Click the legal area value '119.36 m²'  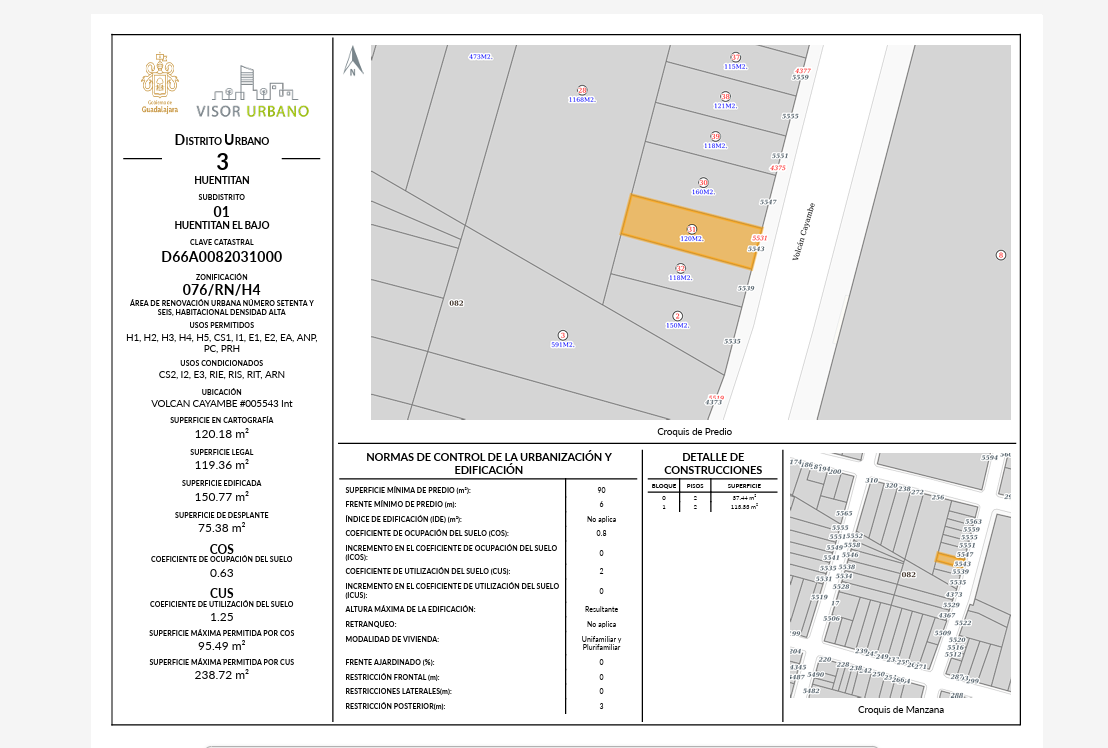click(x=222, y=465)
